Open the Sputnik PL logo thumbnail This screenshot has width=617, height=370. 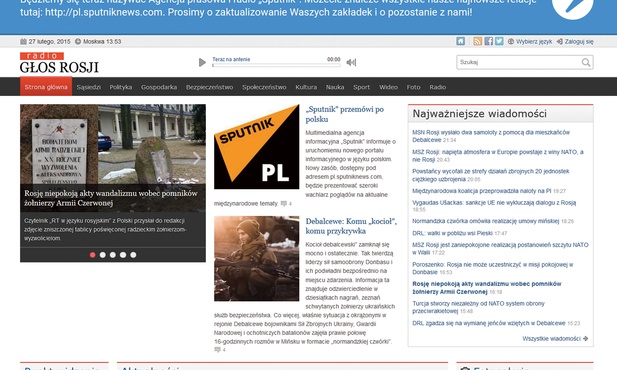[x=257, y=146]
